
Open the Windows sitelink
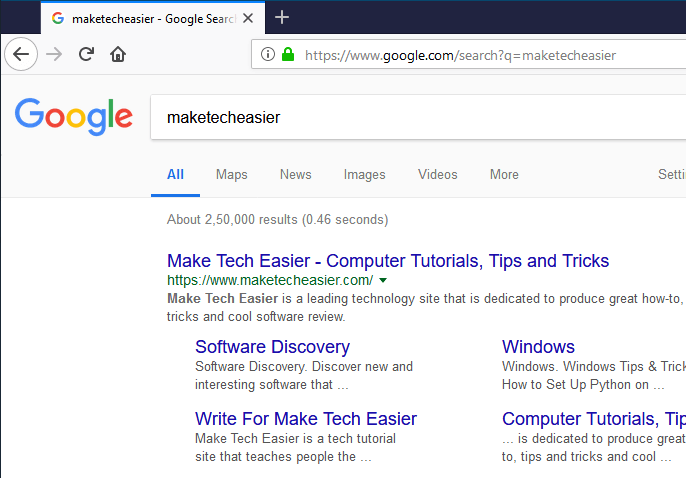click(x=538, y=347)
